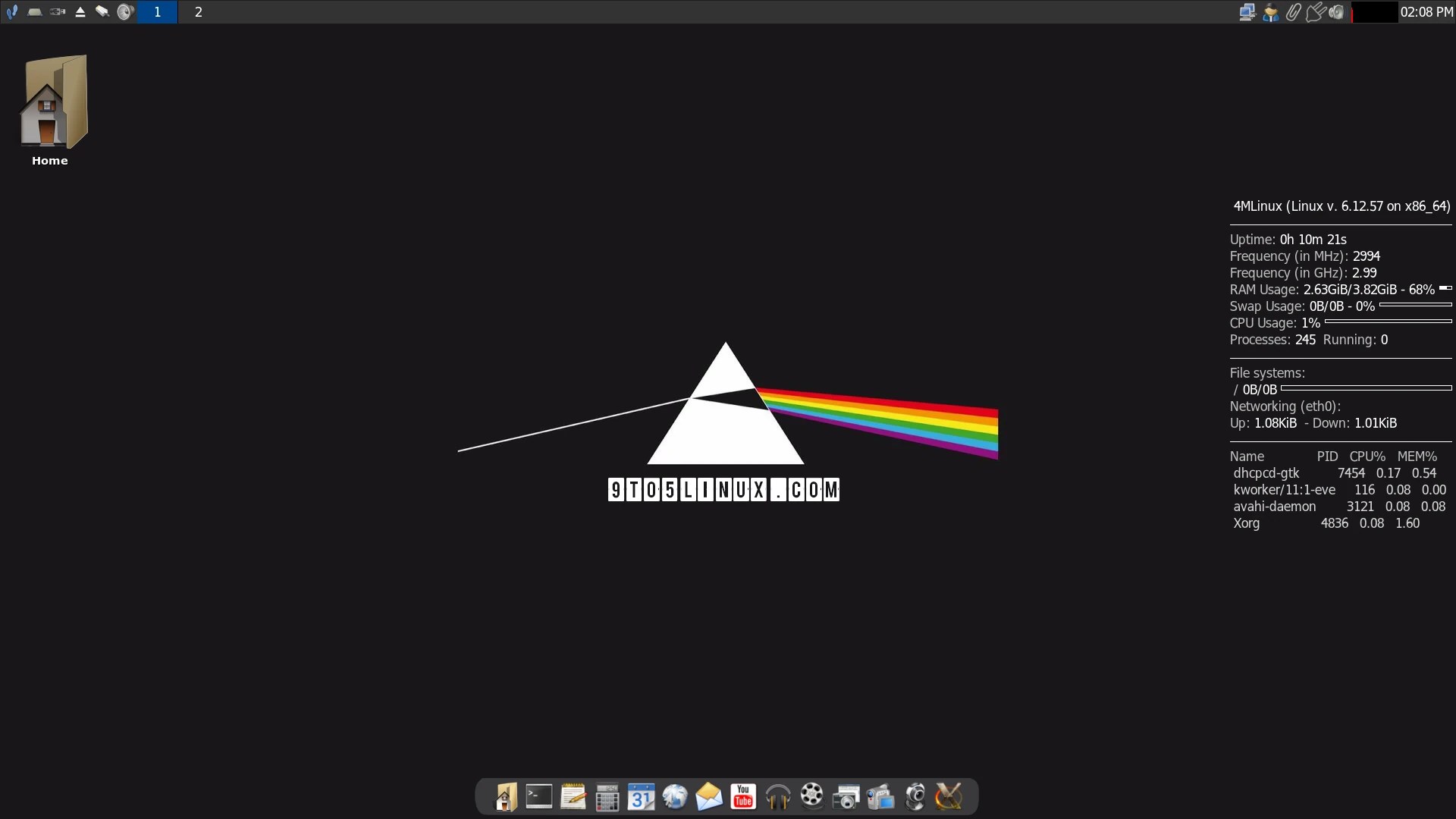Select workspace 1 in the pager

(x=157, y=11)
